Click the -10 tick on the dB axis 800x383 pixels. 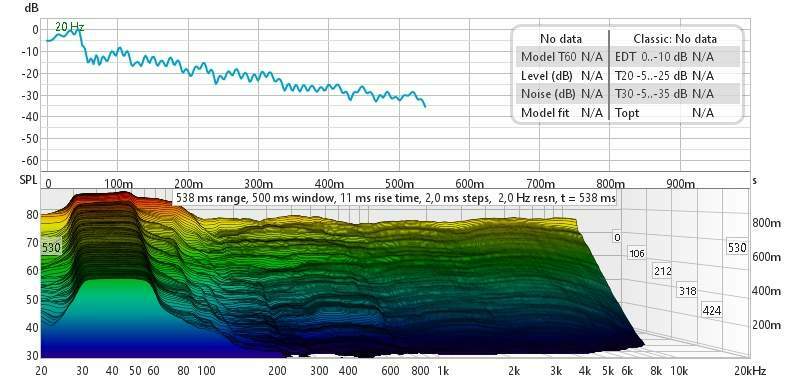point(30,52)
